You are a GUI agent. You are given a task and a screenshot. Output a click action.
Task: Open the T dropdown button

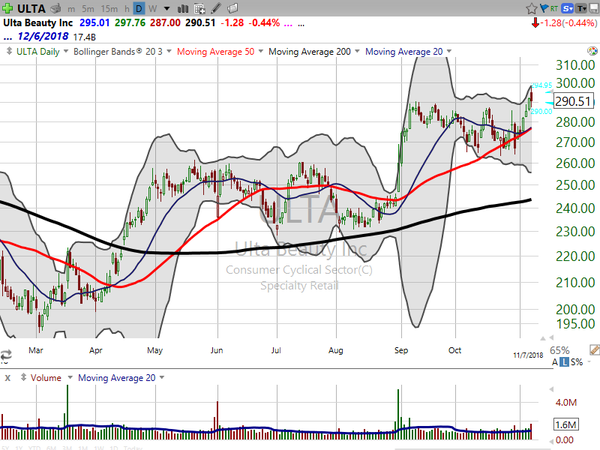pyautogui.click(x=581, y=8)
